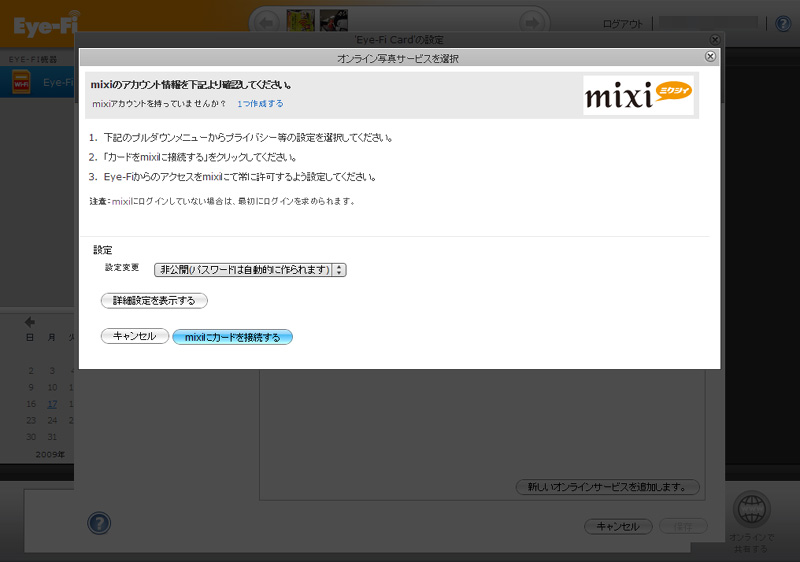The height and width of the screenshot is (562, 800).
Task: Select the first photo thumbnail in the top bar
Action: point(301,20)
